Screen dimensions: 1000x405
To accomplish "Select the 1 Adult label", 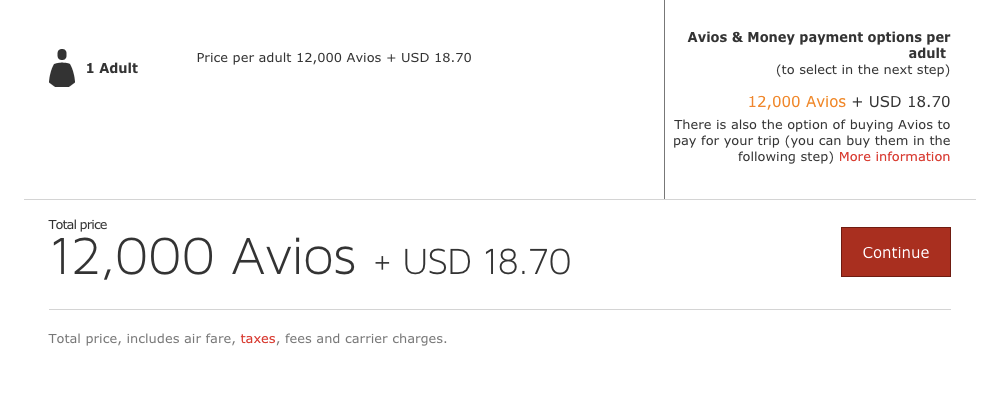I will pyautogui.click(x=112, y=68).
